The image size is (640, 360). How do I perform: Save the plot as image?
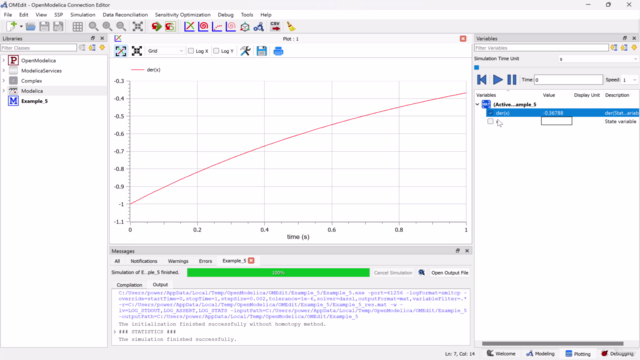click(x=262, y=51)
